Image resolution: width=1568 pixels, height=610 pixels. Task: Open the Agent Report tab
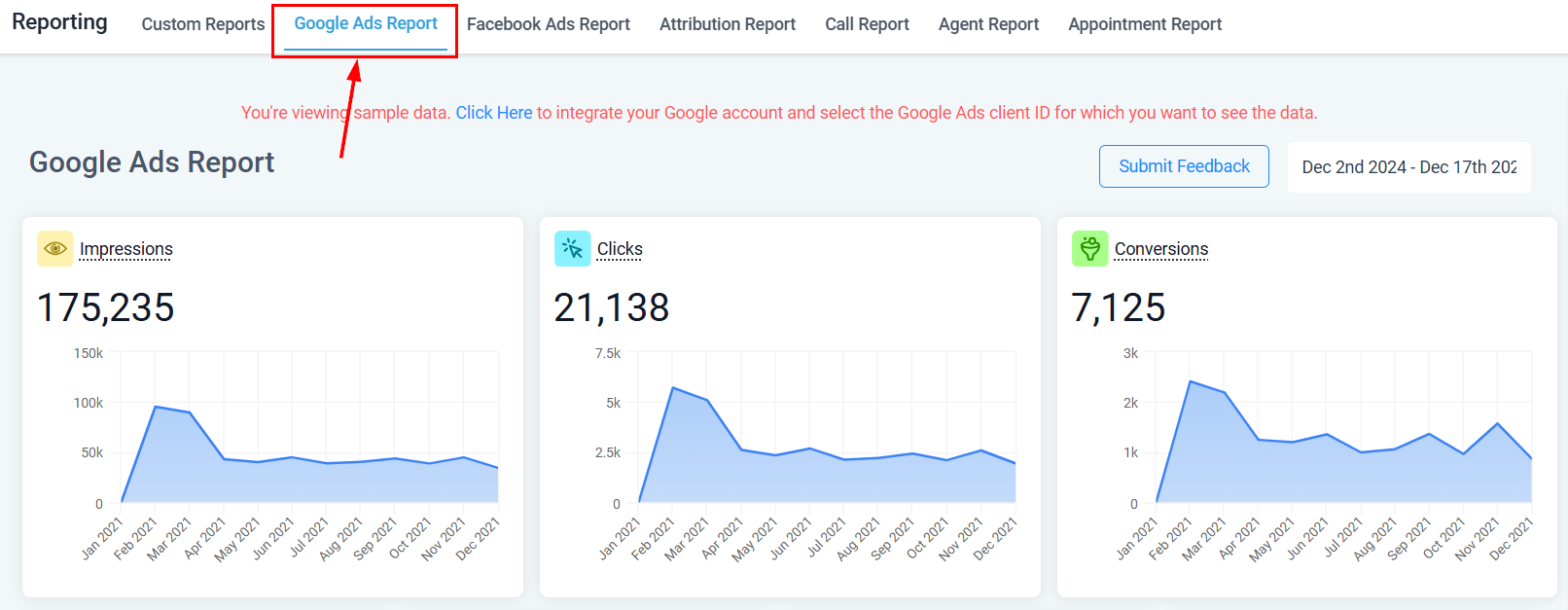point(988,24)
